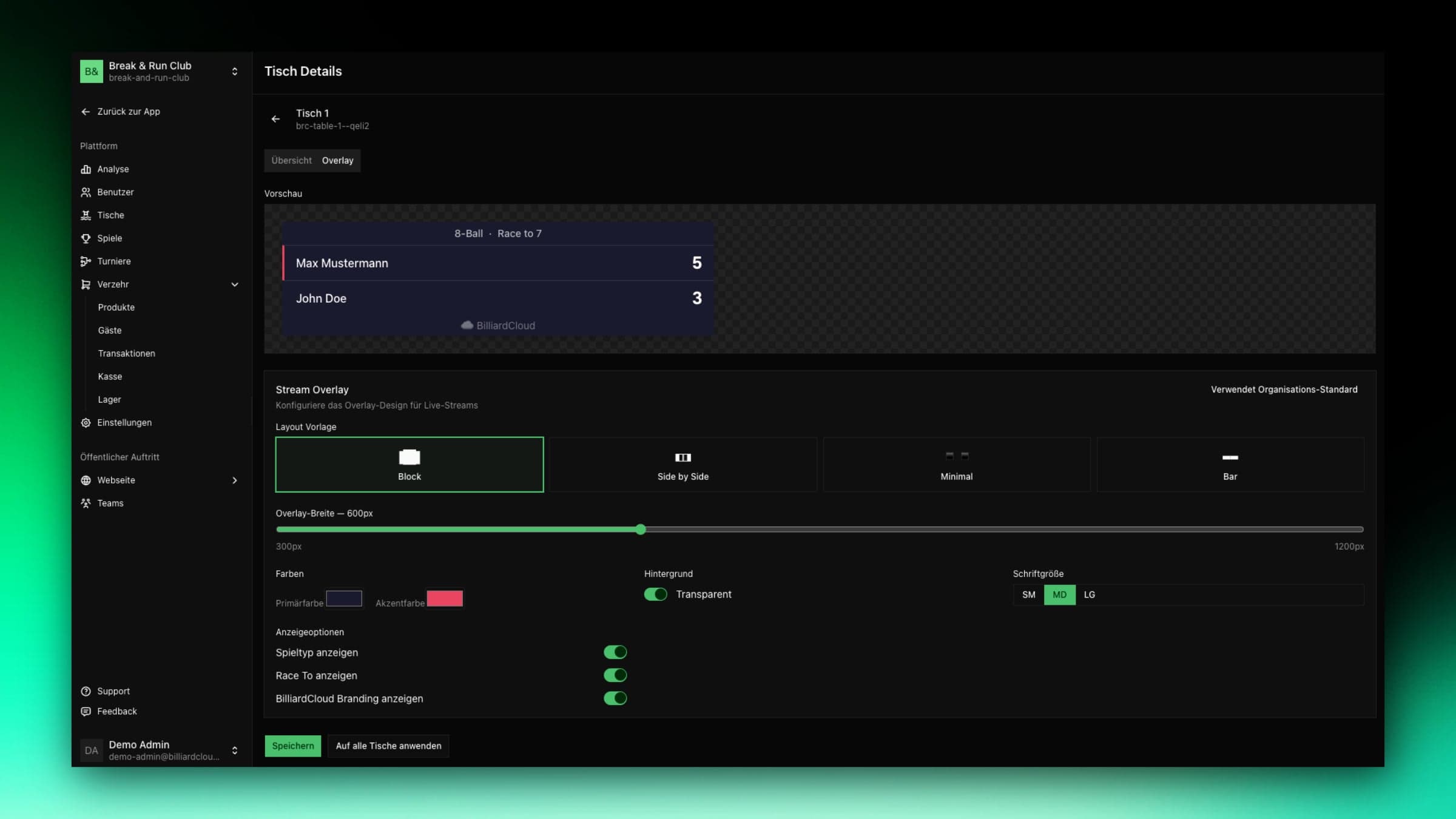The height and width of the screenshot is (819, 1456).
Task: Click the Side by Side layout icon
Action: [x=683, y=457]
